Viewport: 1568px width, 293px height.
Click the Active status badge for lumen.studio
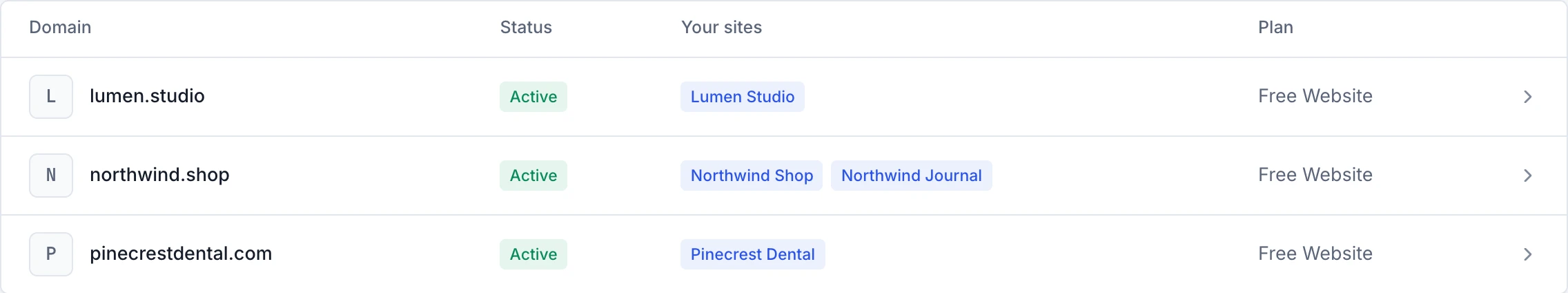click(x=533, y=97)
